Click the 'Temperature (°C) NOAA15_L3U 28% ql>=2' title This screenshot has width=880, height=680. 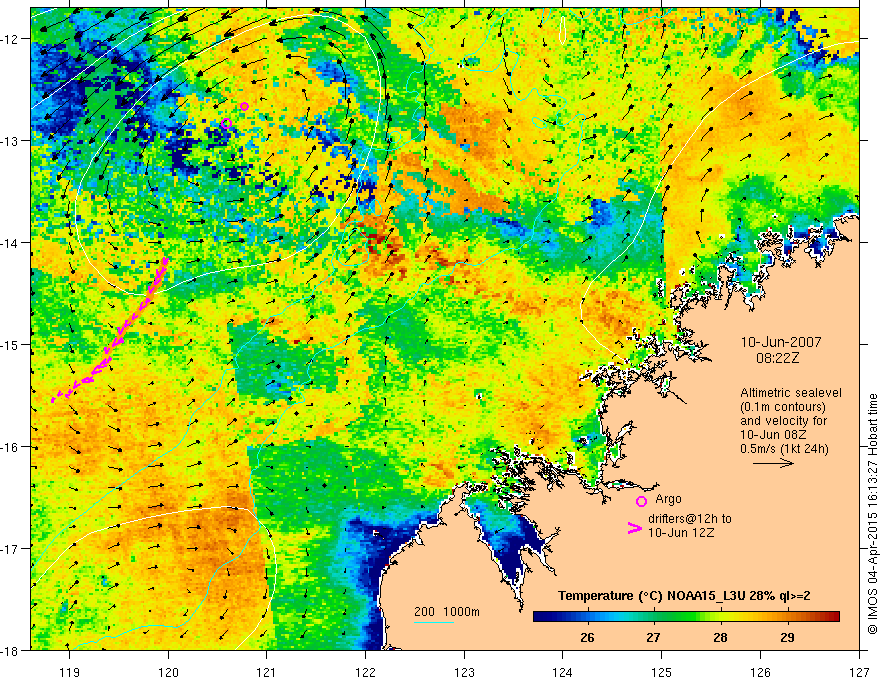coord(684,596)
